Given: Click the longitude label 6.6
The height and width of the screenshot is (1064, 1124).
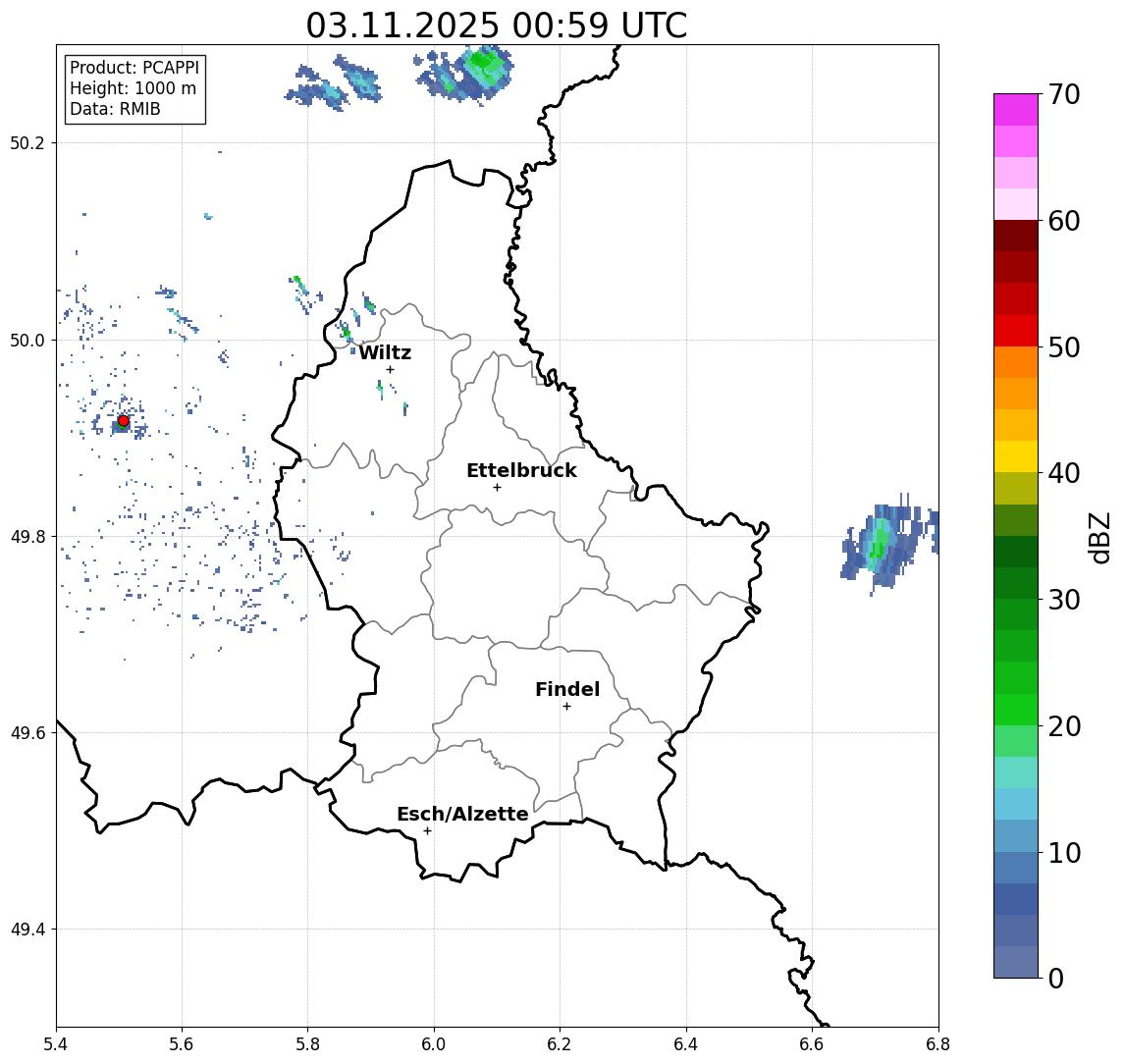Looking at the screenshot, I should click(x=812, y=1044).
